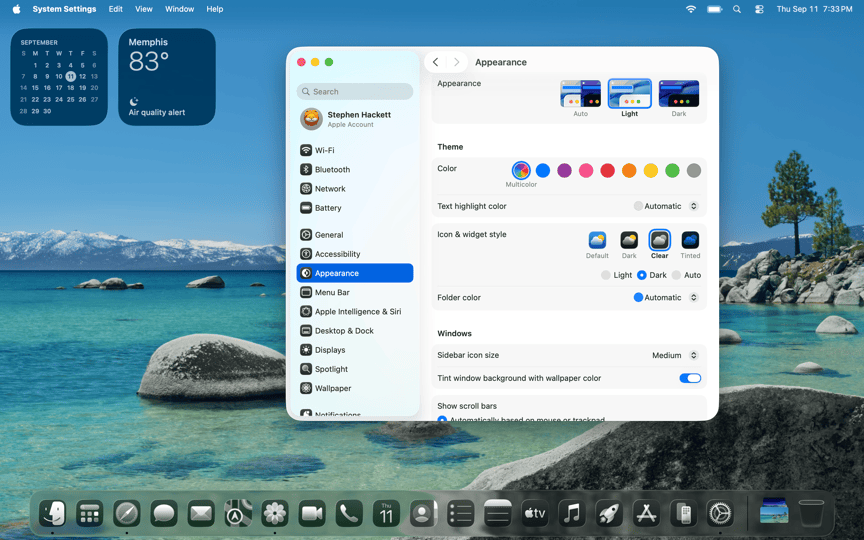The height and width of the screenshot is (540, 864).
Task: Choose Tinted icon & widget style
Action: click(x=690, y=240)
